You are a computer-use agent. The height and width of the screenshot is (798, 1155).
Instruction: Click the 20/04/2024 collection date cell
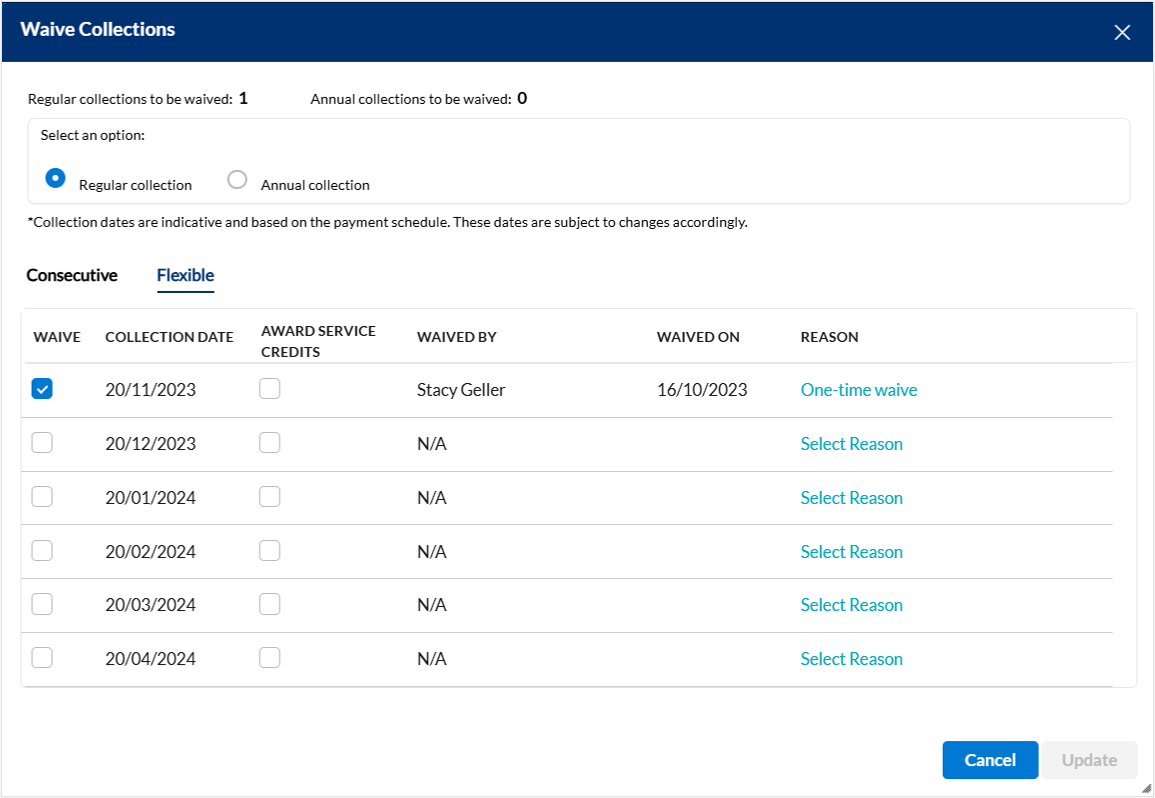pos(150,659)
